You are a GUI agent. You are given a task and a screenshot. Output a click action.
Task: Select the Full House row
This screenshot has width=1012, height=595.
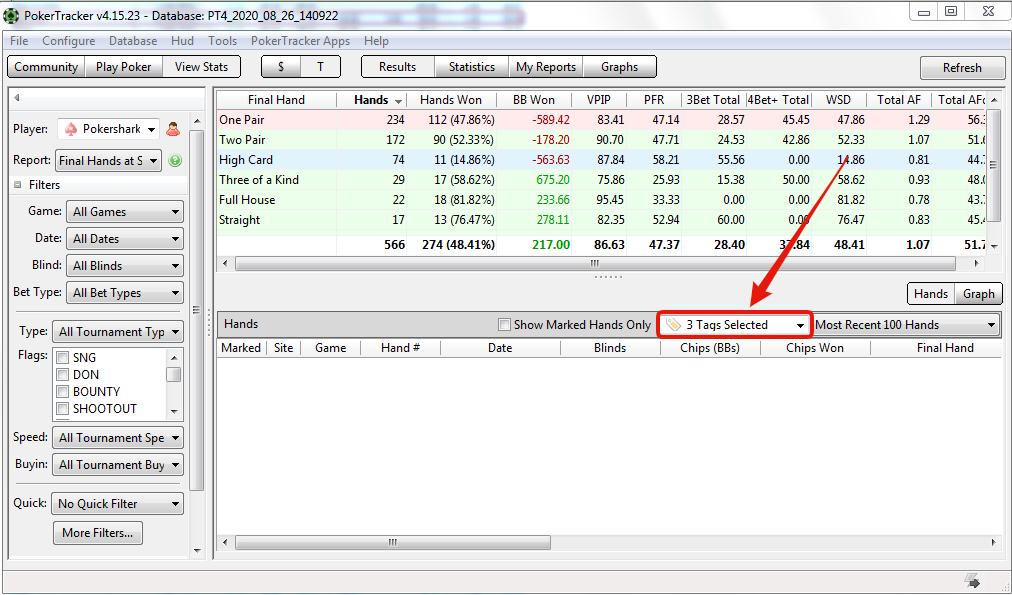click(602, 200)
